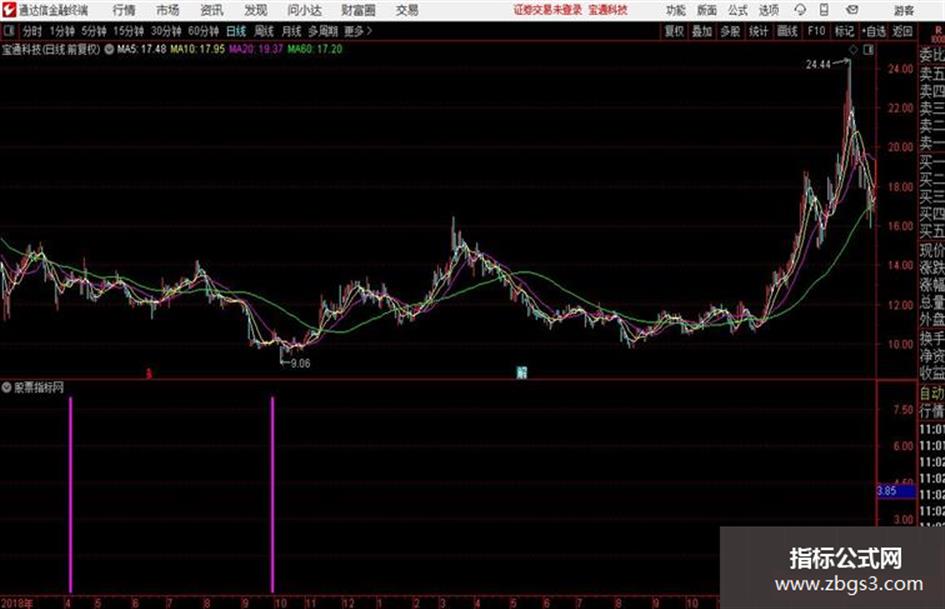Toggle 叠加 overlay mode

tap(702, 31)
